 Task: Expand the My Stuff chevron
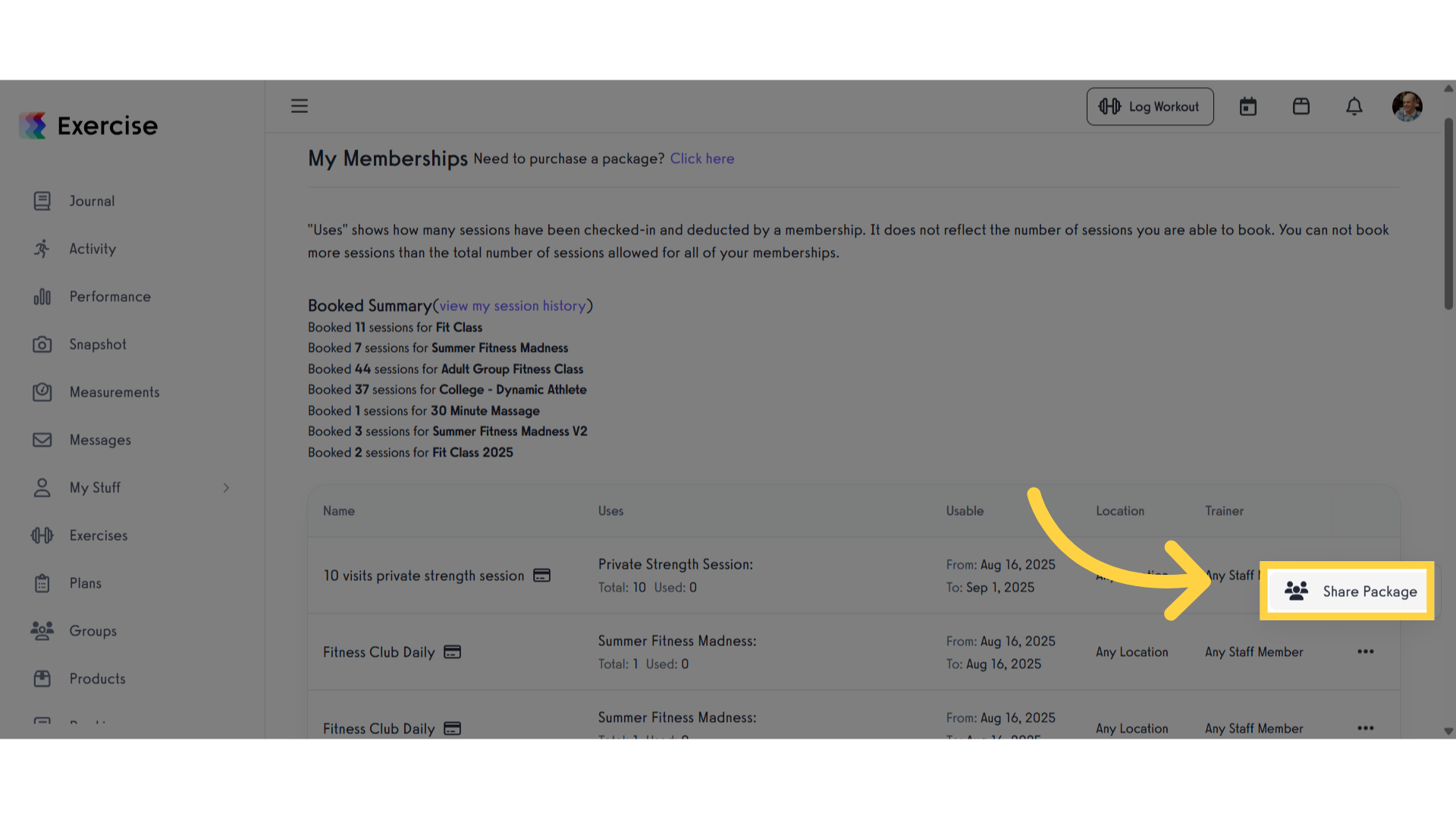click(226, 488)
